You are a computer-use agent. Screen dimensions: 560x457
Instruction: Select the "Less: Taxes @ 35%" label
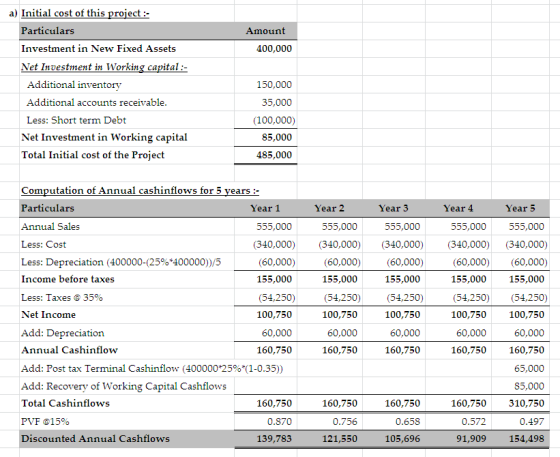click(x=62, y=298)
